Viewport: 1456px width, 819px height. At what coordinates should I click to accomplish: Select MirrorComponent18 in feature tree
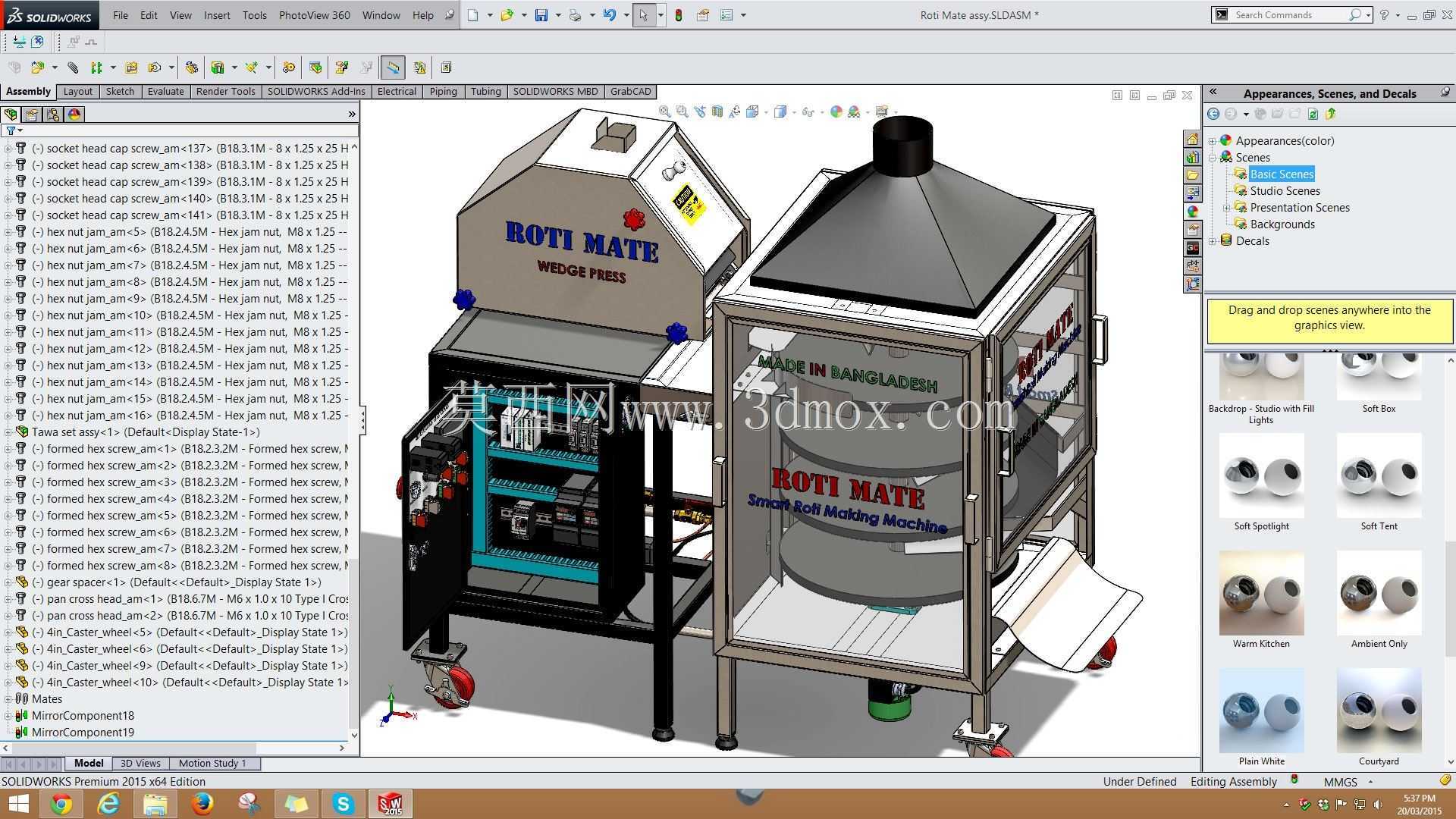83,716
